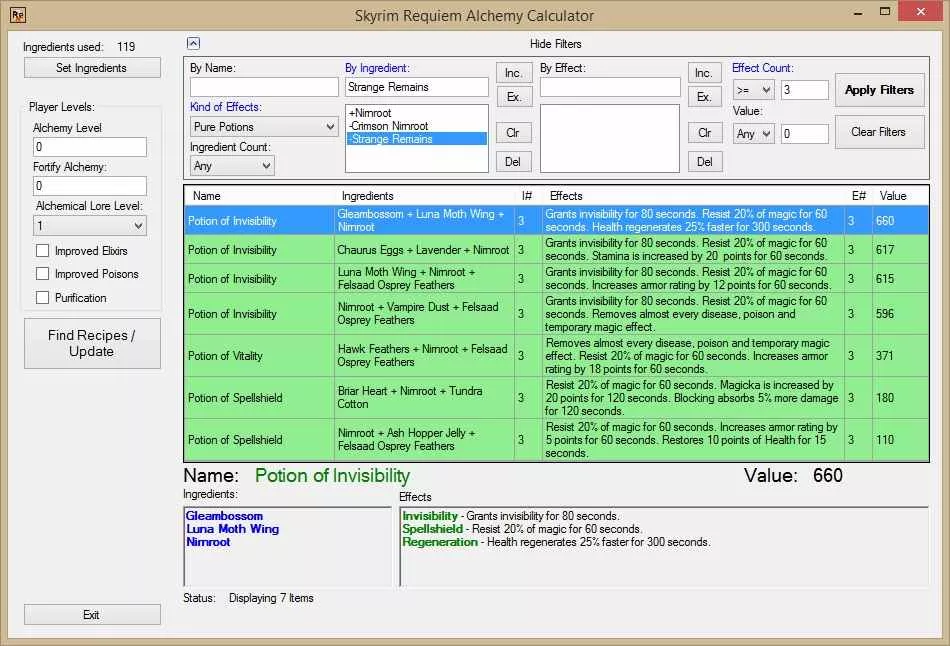This screenshot has height=646, width=950.
Task: Click the Exit button
Action: [x=92, y=614]
